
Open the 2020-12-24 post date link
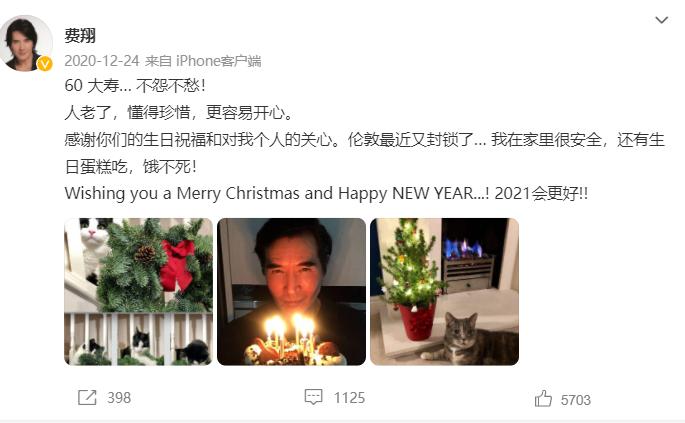(102, 61)
